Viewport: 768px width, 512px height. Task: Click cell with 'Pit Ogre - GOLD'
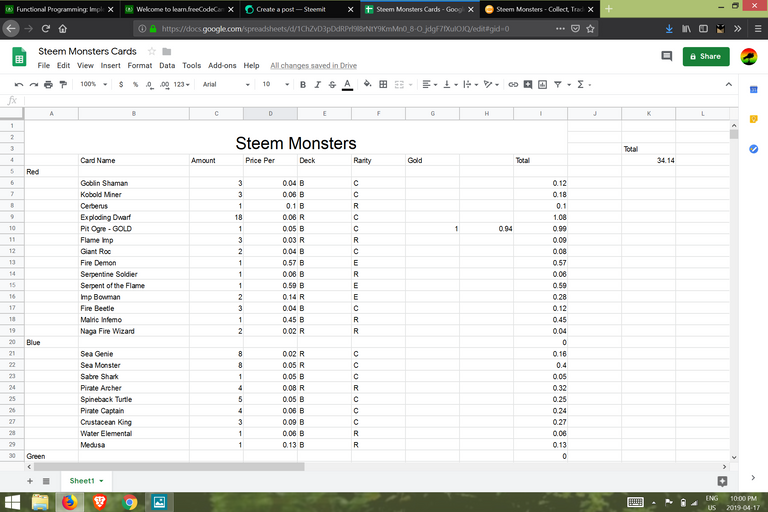134,229
